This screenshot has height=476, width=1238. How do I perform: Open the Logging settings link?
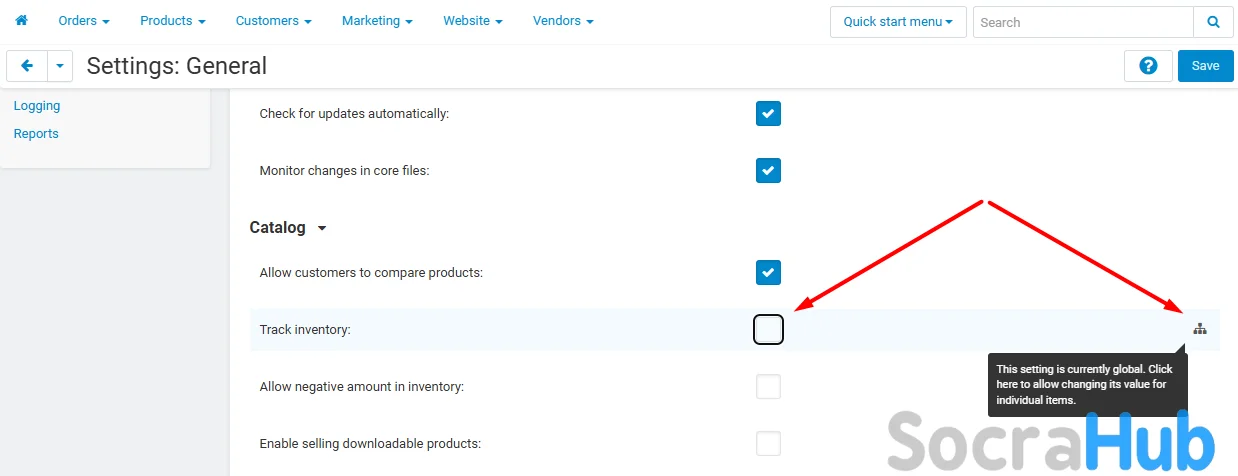(x=37, y=106)
